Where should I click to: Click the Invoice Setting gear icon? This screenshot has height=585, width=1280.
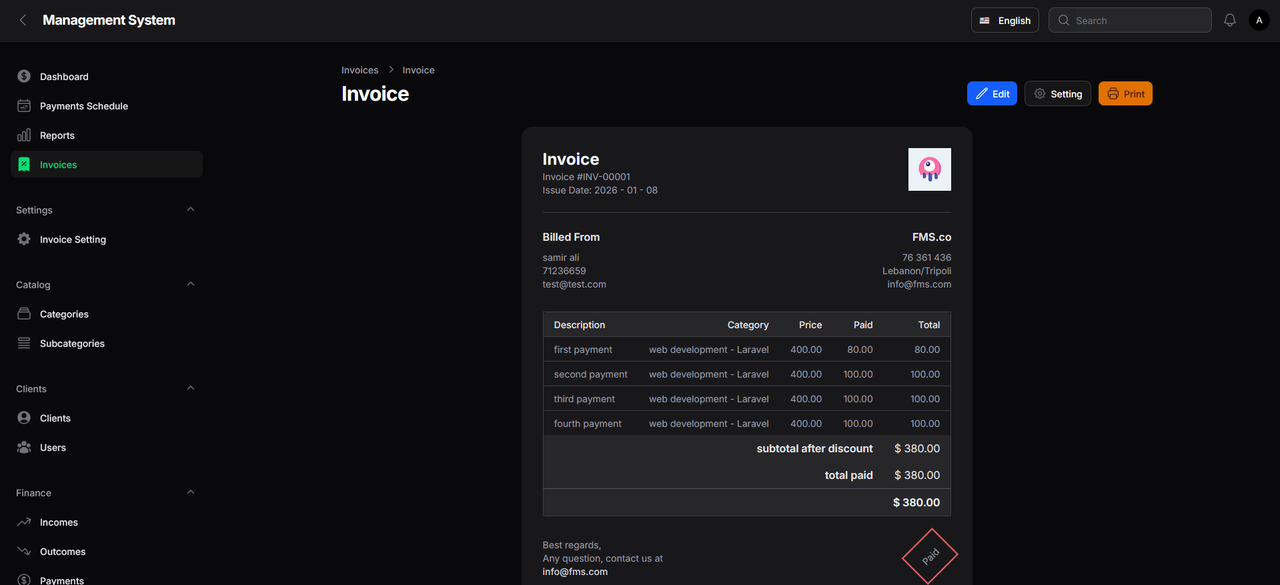(x=24, y=239)
